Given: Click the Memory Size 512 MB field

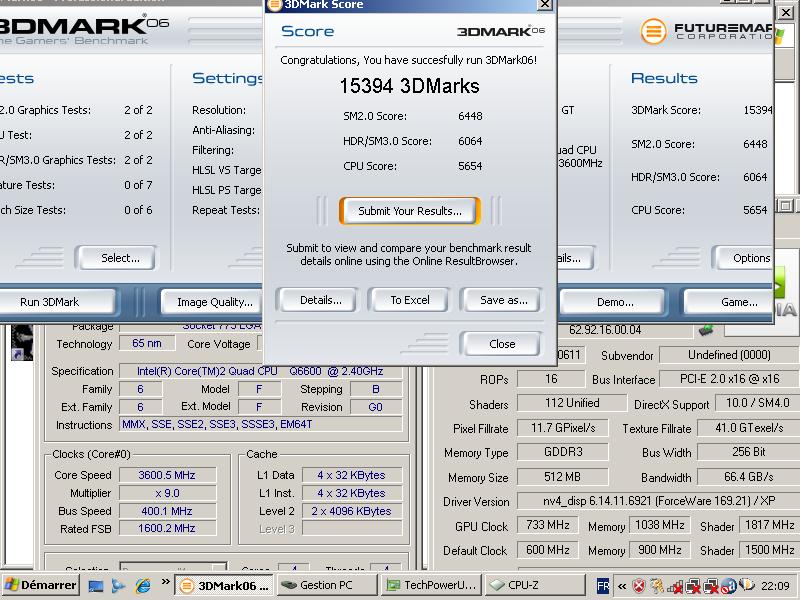Looking at the screenshot, I should pos(563,477).
